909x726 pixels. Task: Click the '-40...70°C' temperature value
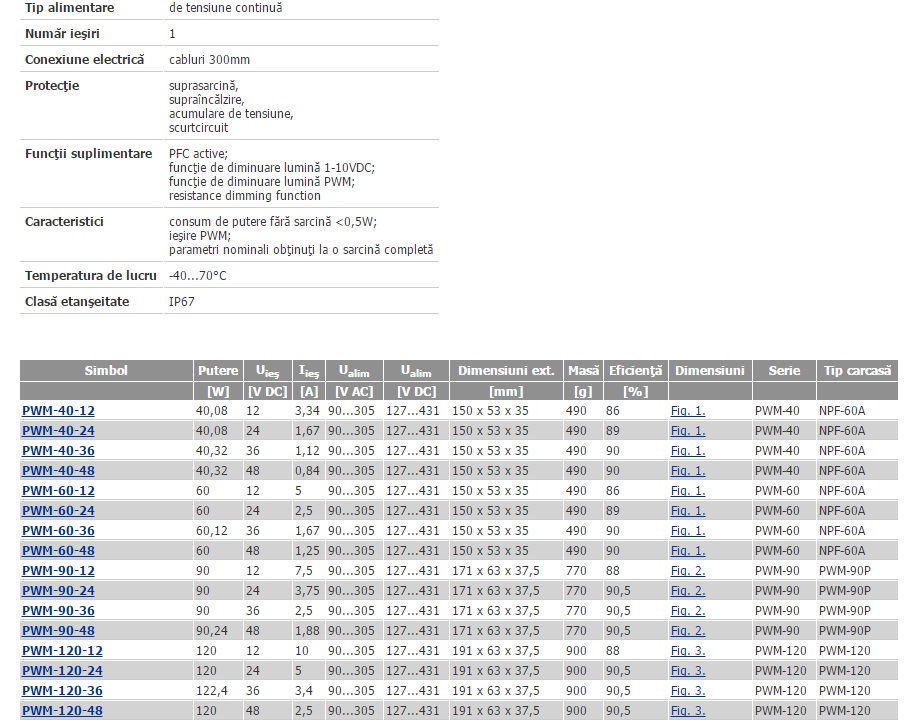coord(198,275)
